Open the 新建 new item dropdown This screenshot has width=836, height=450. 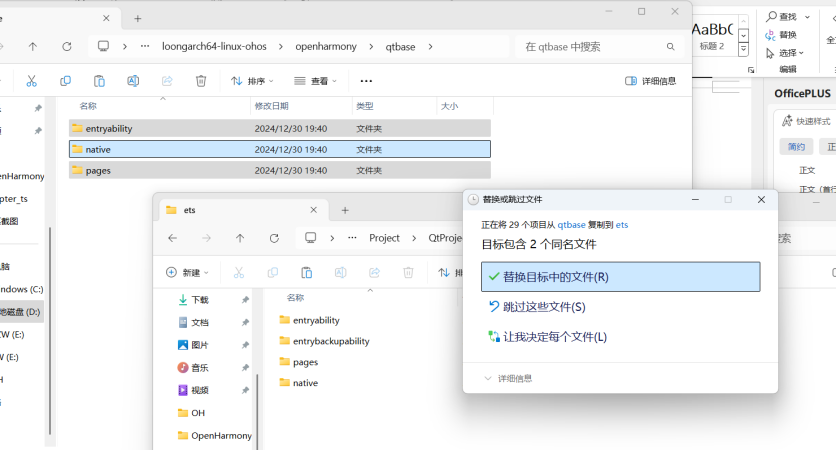[x=188, y=272]
